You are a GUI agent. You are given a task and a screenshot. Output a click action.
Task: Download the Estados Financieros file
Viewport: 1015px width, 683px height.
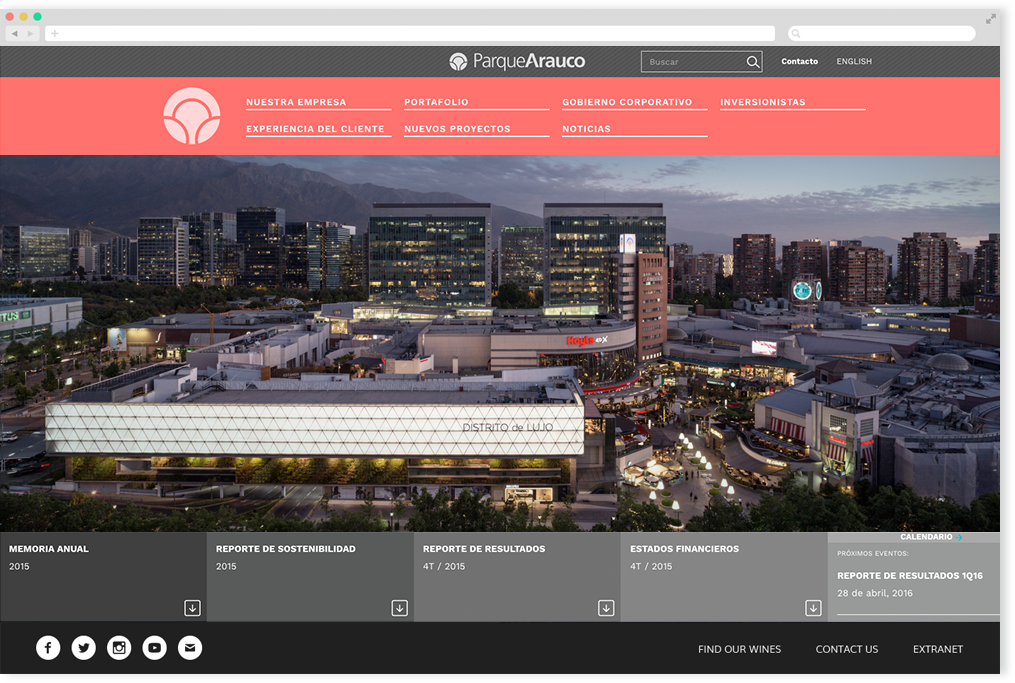813,608
